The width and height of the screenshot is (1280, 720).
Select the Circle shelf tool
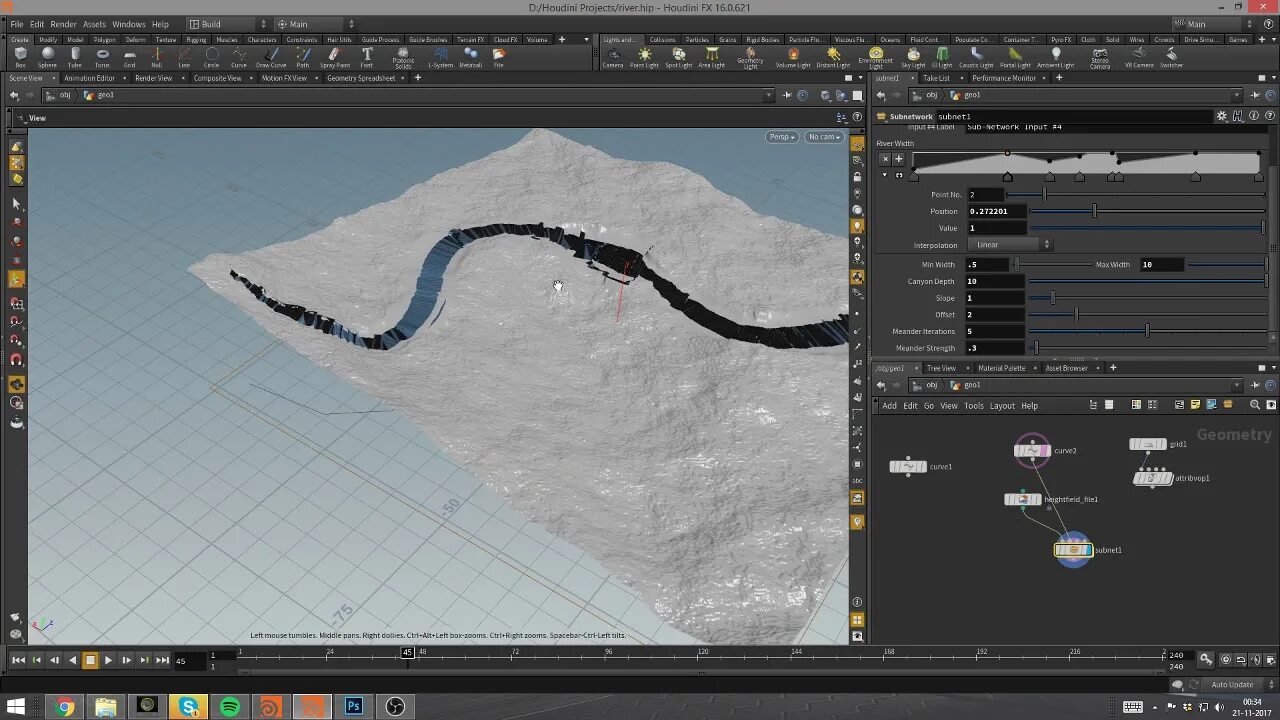(x=211, y=56)
